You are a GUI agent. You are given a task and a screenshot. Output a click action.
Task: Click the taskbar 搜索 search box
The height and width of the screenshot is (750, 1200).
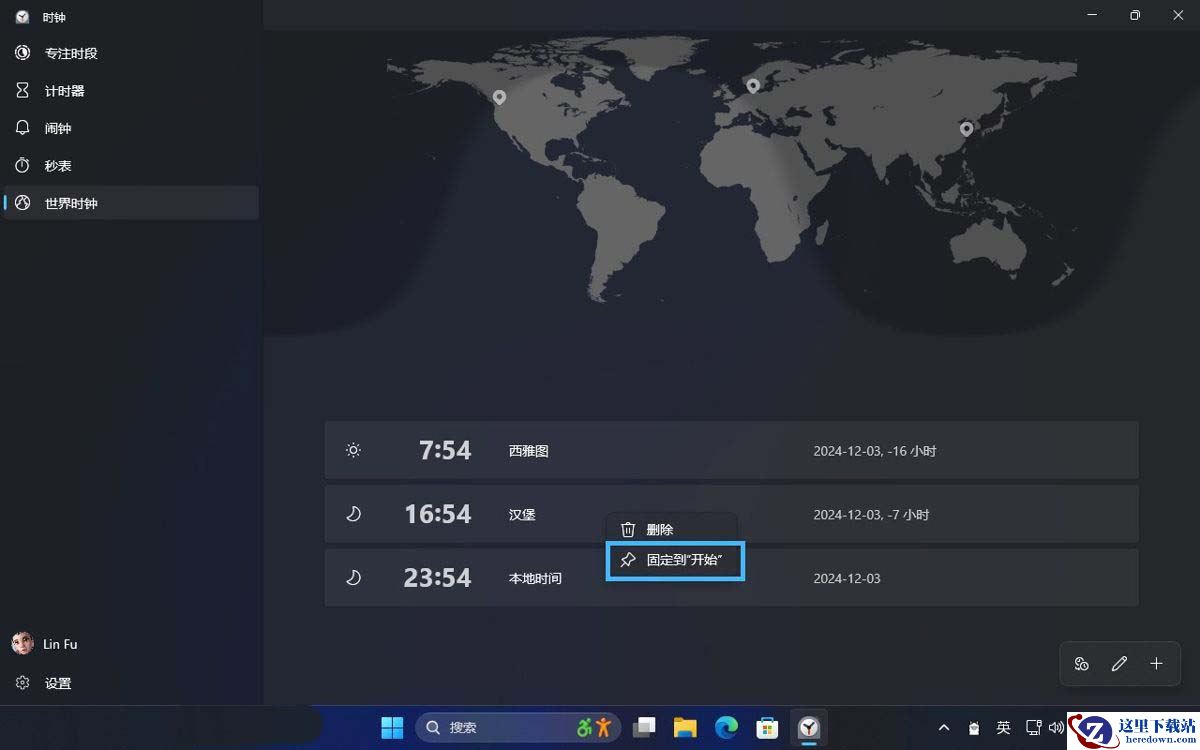point(500,727)
